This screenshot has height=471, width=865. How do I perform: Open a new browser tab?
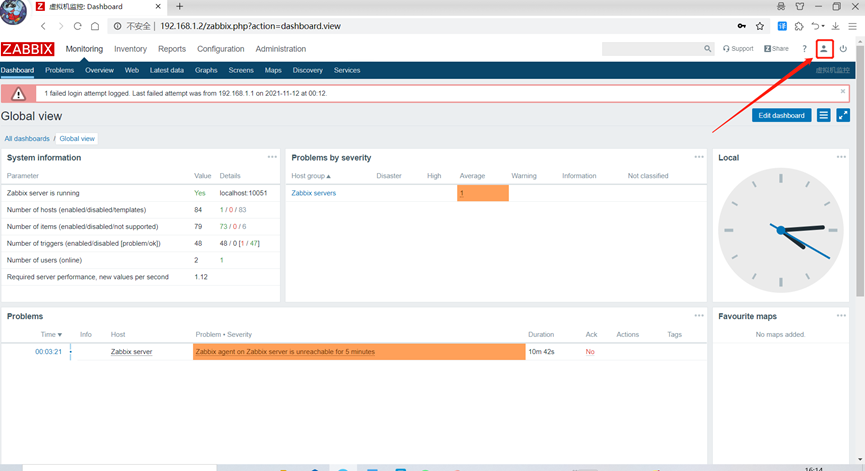pos(179,7)
